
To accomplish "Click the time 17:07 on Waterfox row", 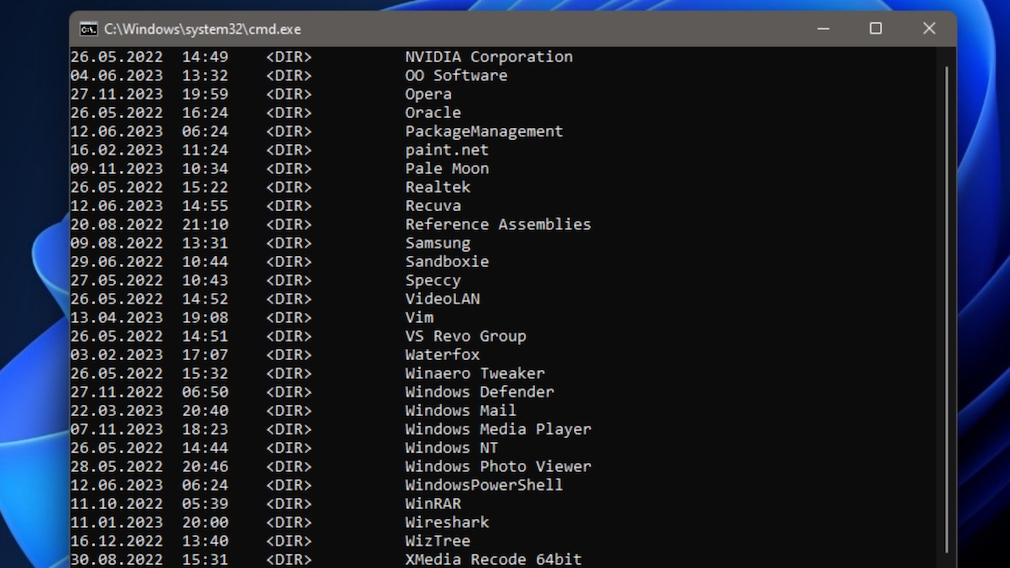I will pos(204,354).
